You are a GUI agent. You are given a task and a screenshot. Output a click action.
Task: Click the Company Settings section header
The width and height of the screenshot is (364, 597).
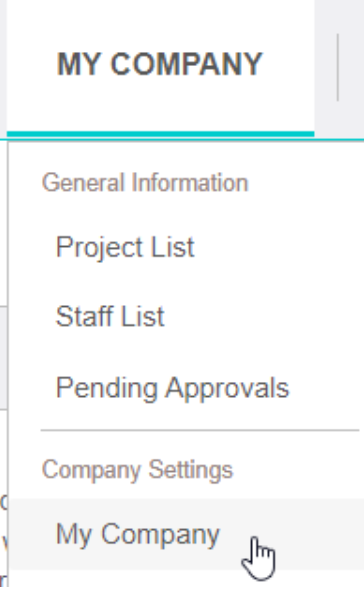coord(137,470)
